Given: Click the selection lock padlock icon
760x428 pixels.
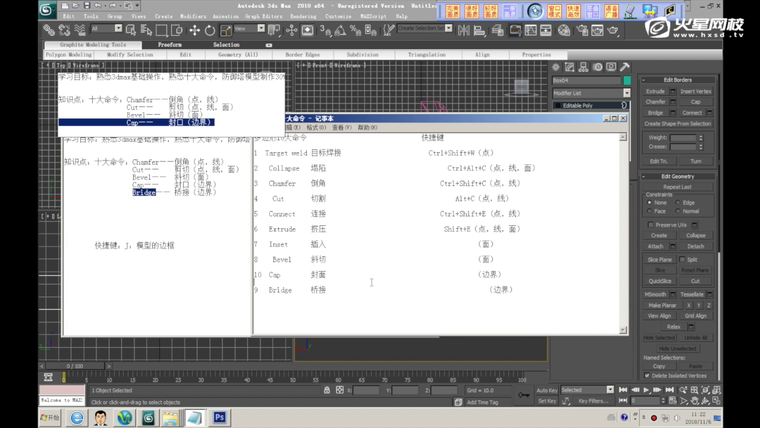Looking at the screenshot, I should [x=327, y=390].
